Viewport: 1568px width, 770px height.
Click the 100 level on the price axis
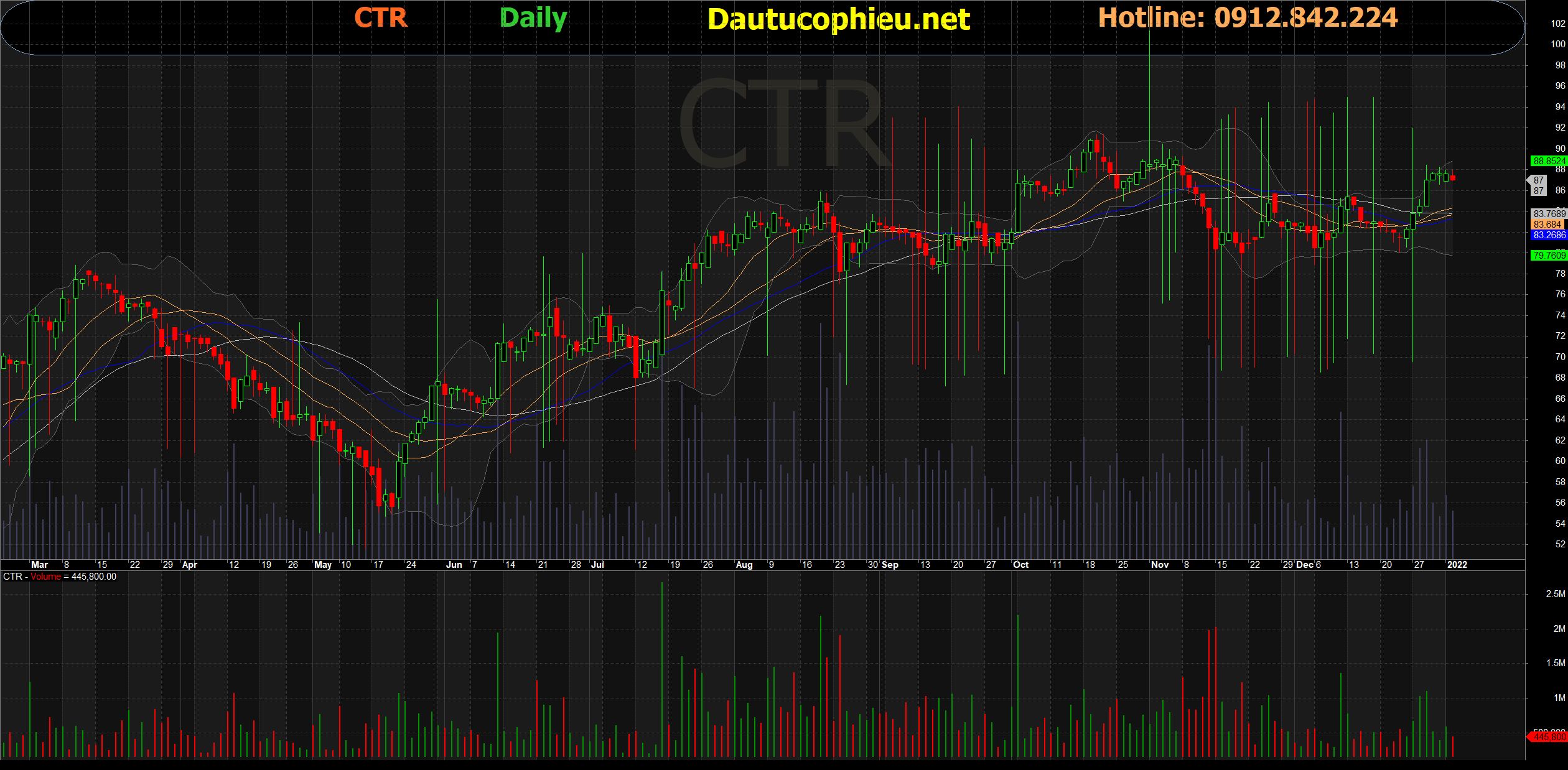click(1557, 44)
